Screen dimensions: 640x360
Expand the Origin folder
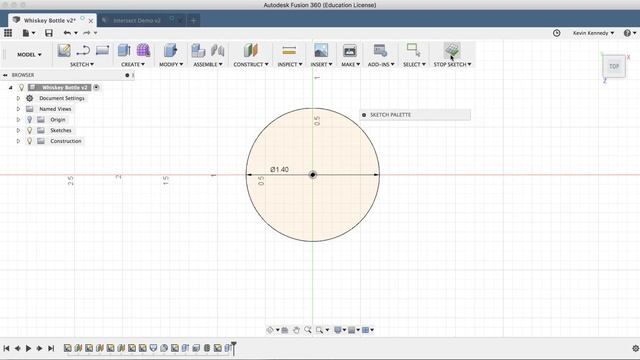18,120
